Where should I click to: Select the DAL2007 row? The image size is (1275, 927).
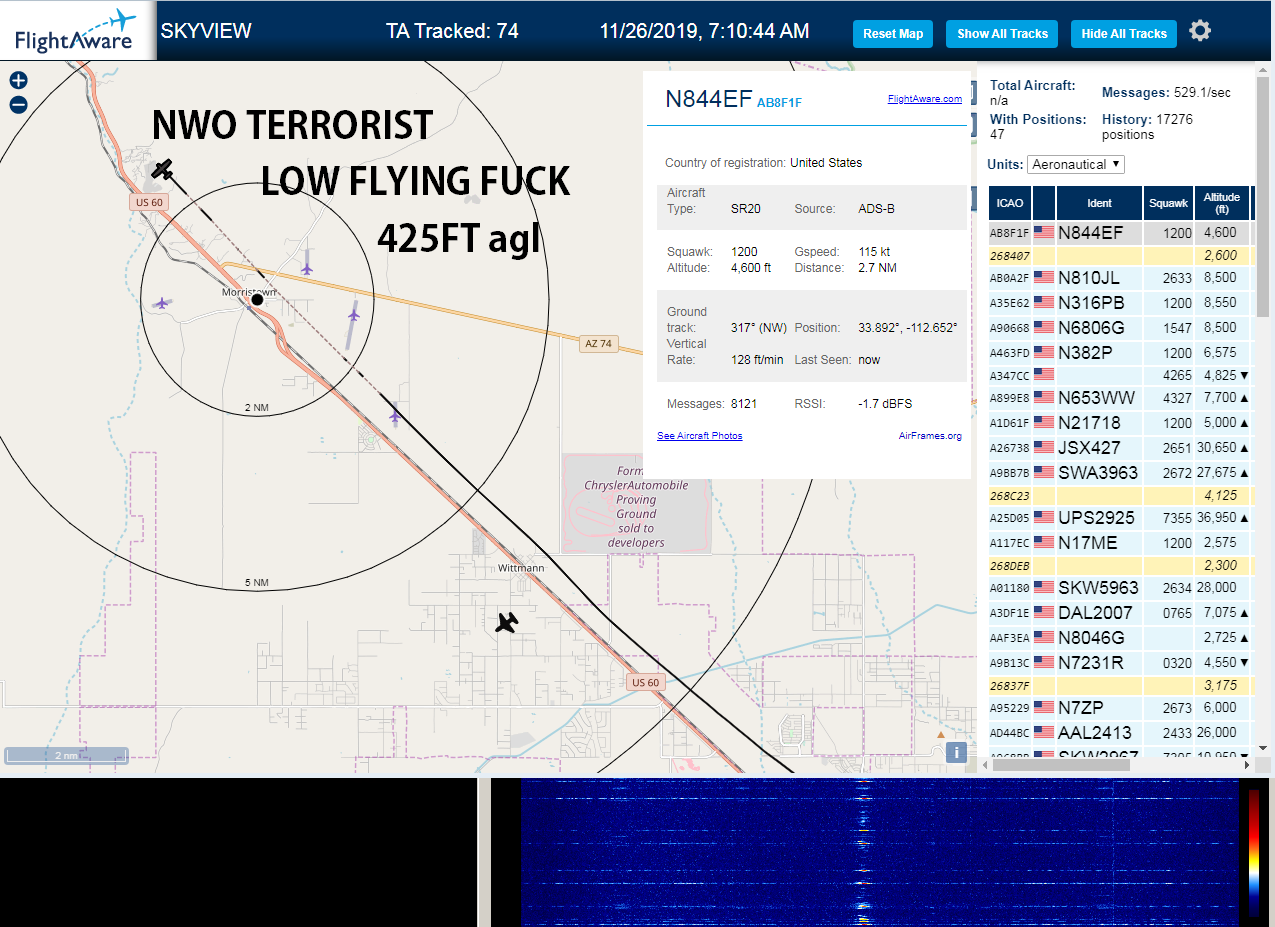click(x=1120, y=613)
